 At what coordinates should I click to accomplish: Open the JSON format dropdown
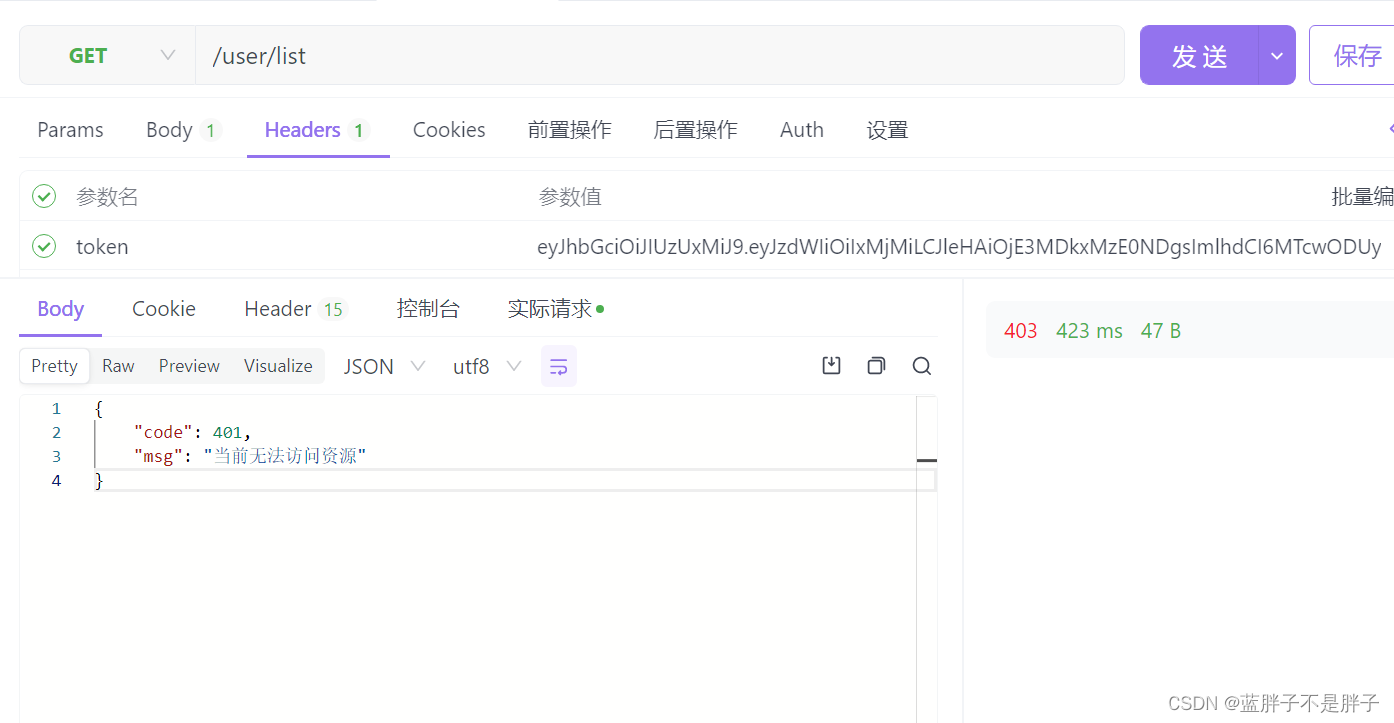(x=385, y=366)
